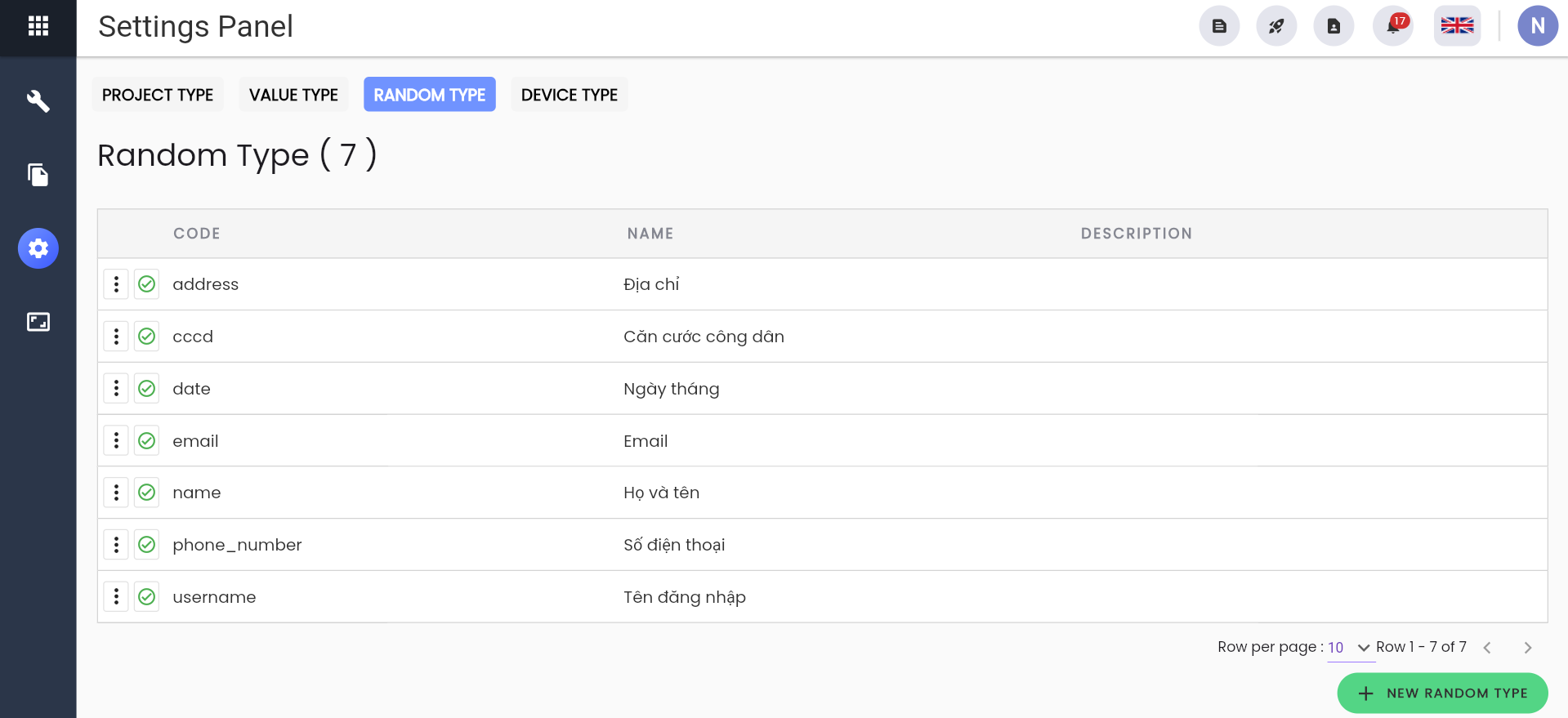Toggle the active status of username

[x=147, y=597]
